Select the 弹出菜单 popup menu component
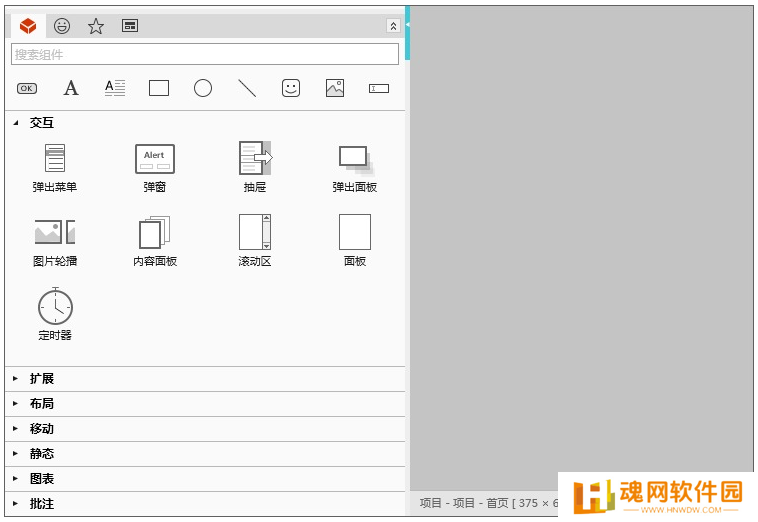 coord(55,168)
